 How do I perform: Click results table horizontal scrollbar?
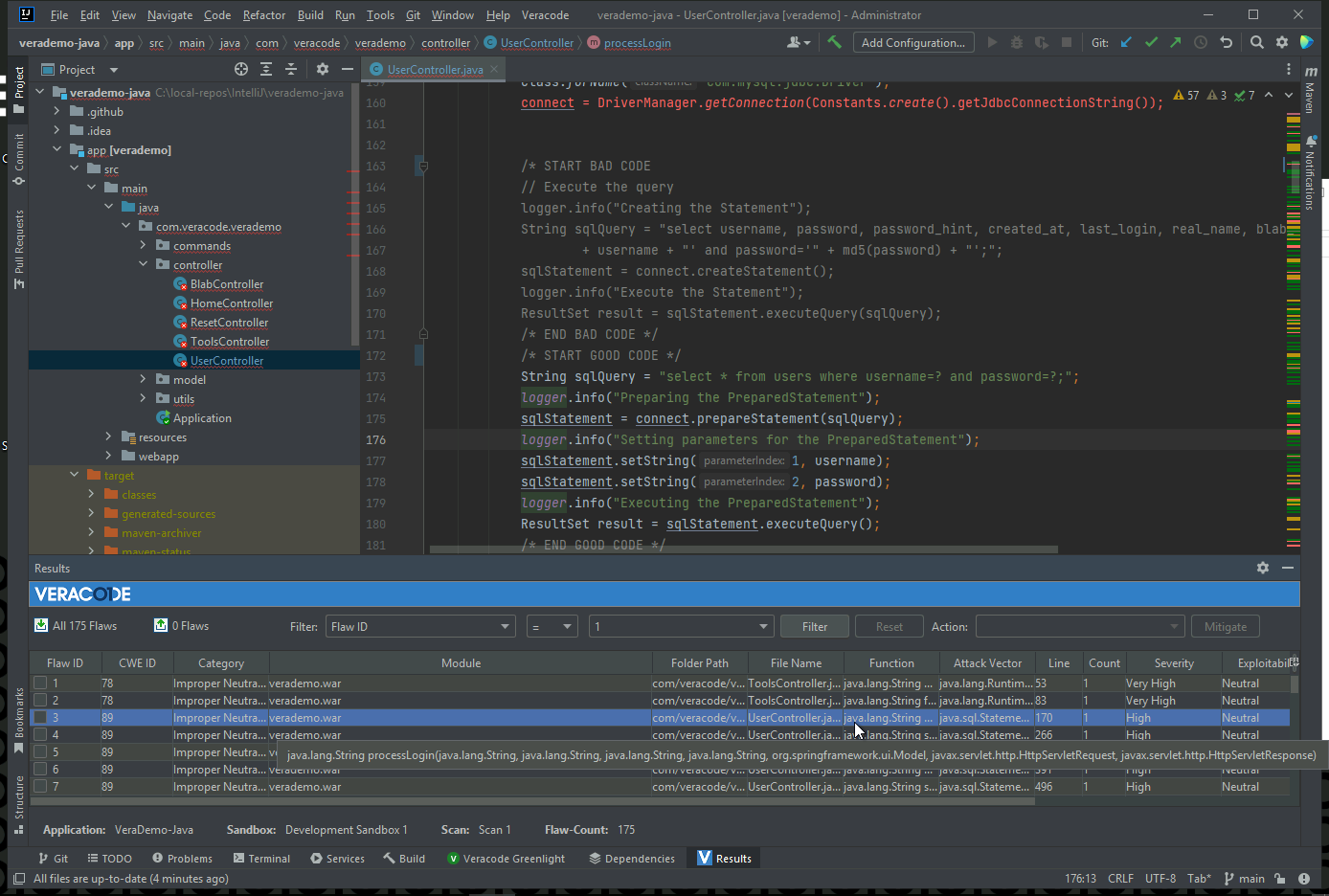click(x=532, y=802)
